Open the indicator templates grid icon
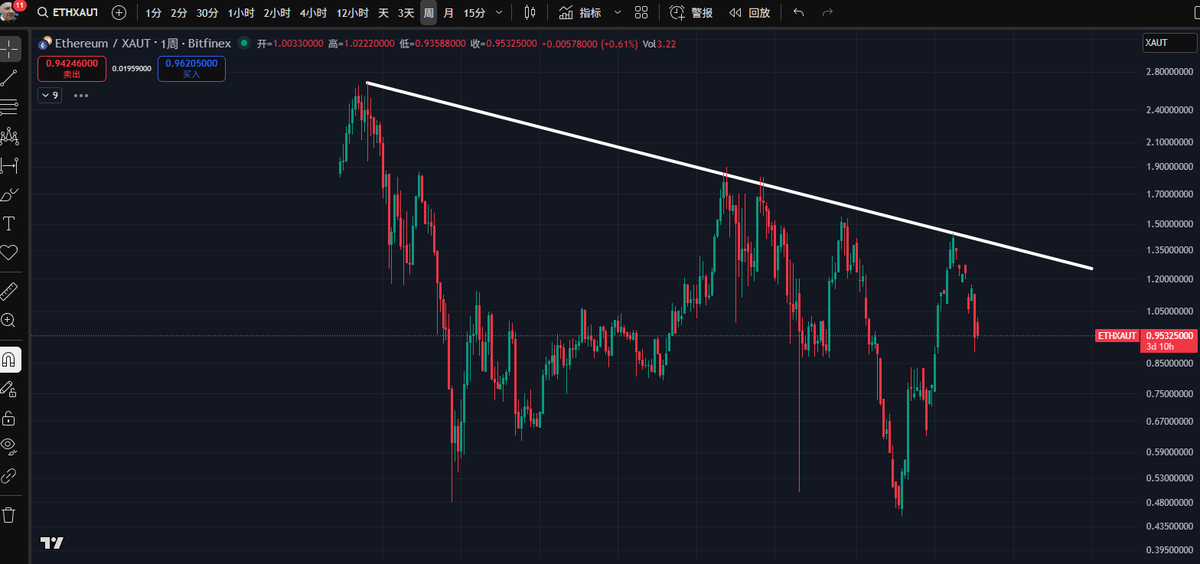Image resolution: width=1200 pixels, height=564 pixels. pyautogui.click(x=641, y=13)
